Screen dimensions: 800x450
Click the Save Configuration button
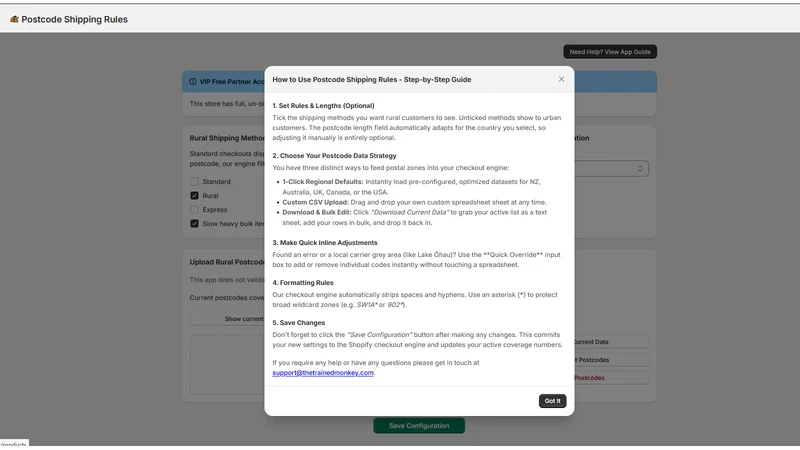pos(419,426)
